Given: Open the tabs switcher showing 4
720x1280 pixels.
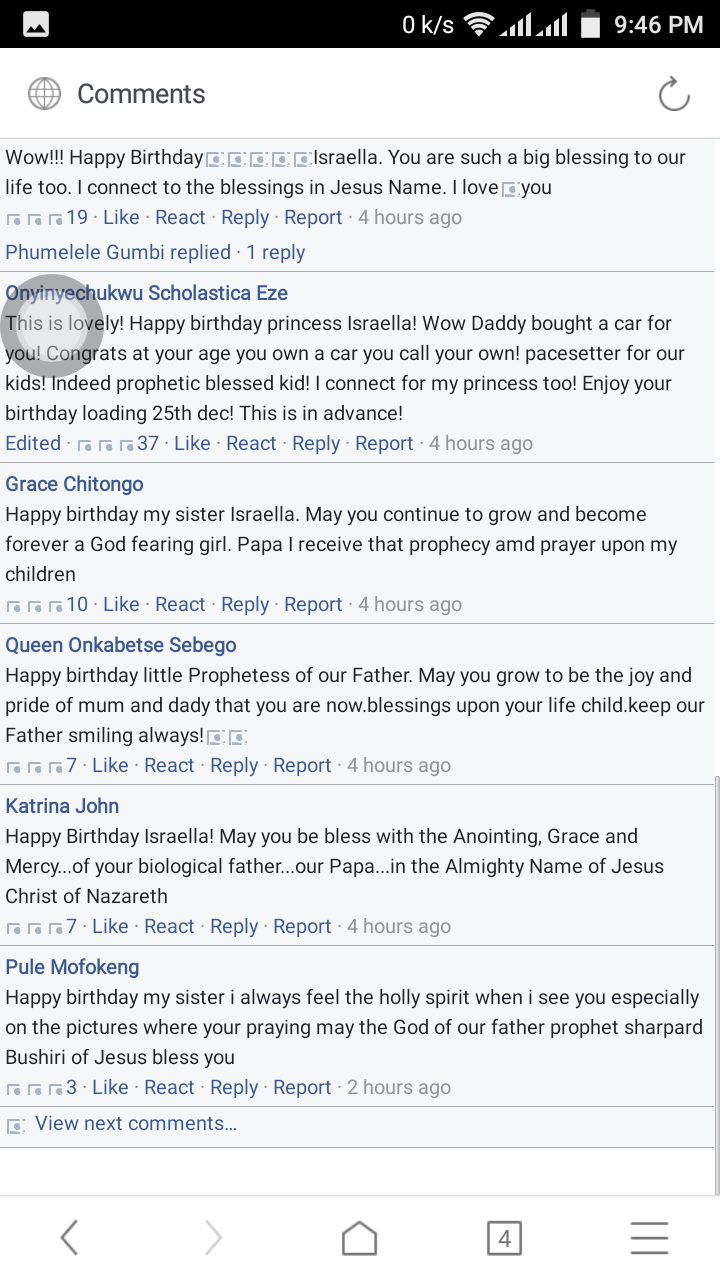Looking at the screenshot, I should pyautogui.click(x=504, y=1239).
